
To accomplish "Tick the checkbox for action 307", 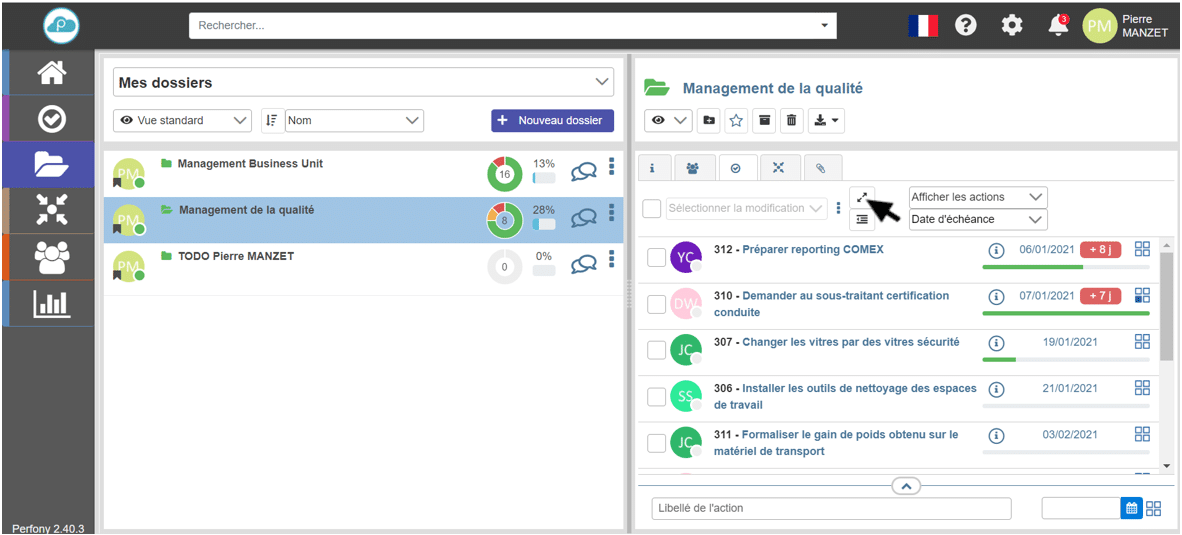I will coord(656,350).
